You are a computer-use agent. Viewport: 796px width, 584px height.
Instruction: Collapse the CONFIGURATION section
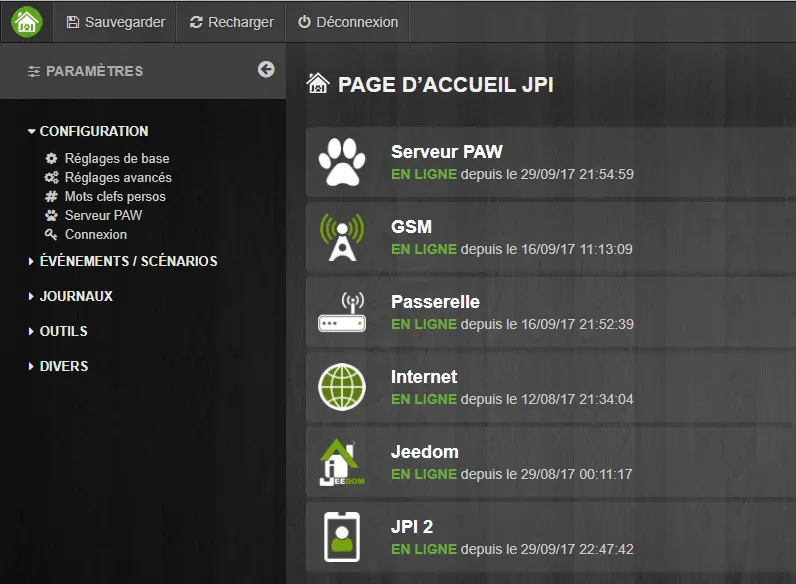88,131
